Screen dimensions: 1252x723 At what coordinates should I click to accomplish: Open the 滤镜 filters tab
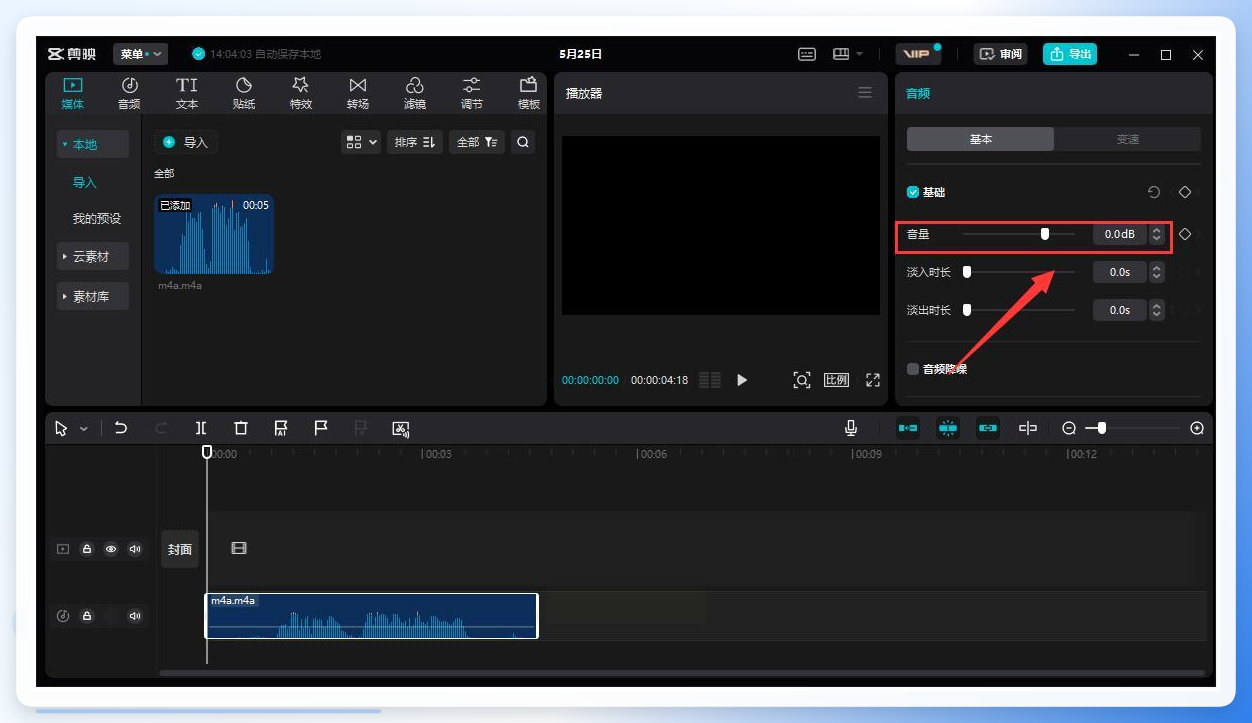[x=415, y=93]
